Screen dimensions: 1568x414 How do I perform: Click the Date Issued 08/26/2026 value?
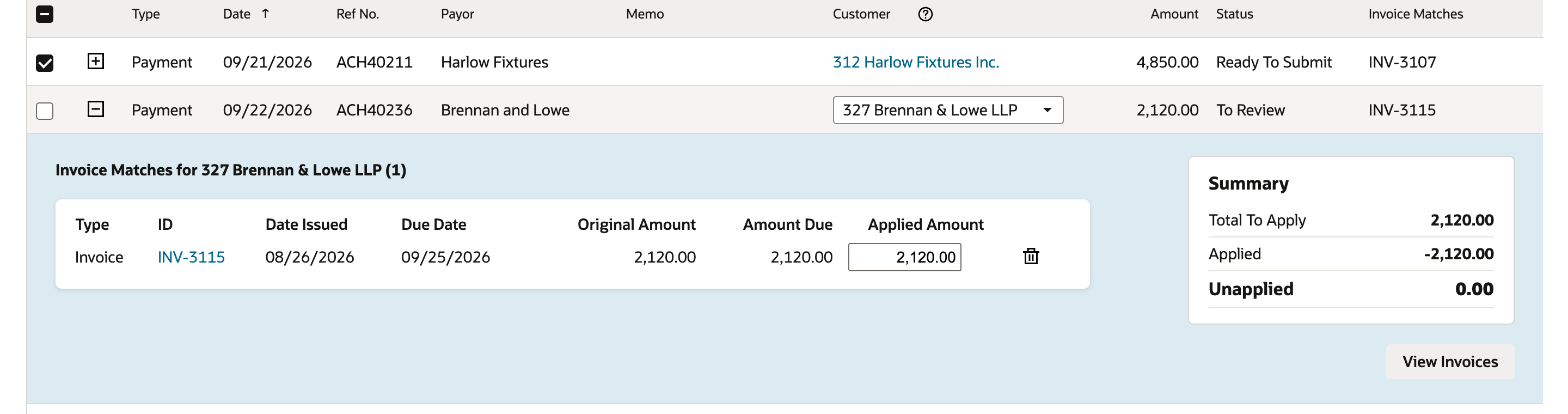click(309, 257)
